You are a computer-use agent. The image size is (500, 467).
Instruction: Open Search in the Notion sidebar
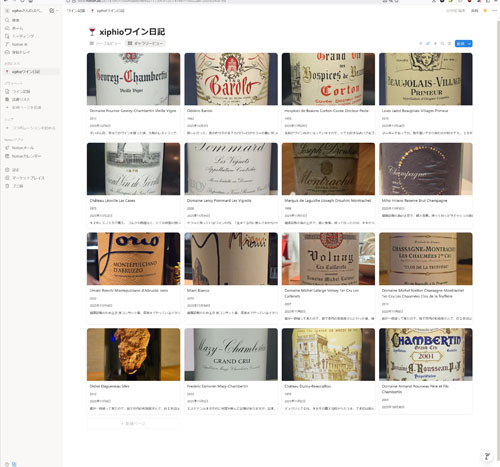pyautogui.click(x=16, y=20)
